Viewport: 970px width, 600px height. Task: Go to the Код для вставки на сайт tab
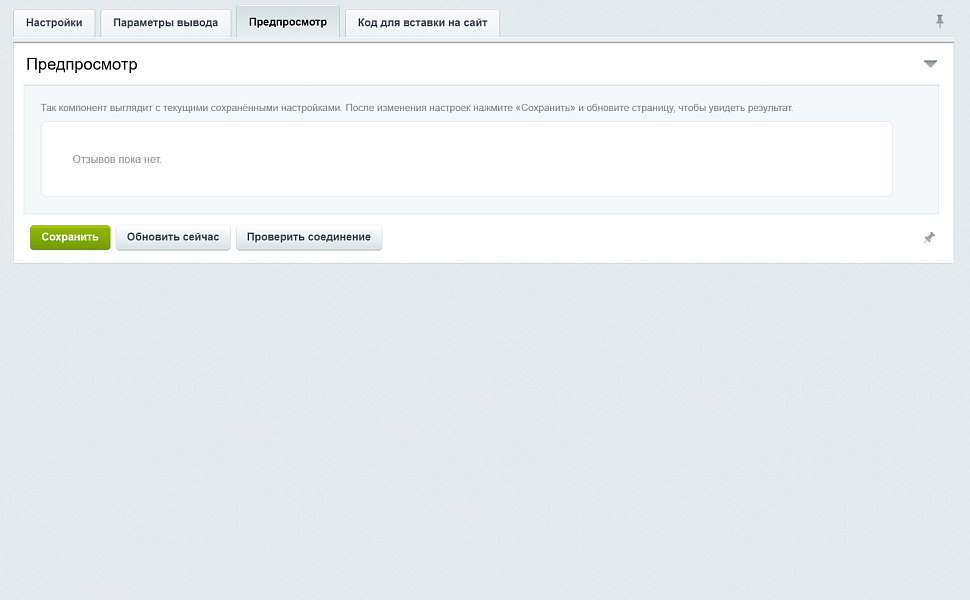[x=422, y=23]
